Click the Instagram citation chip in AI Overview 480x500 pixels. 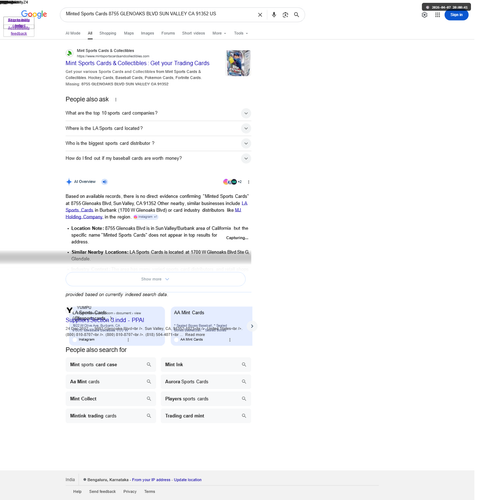(x=145, y=217)
